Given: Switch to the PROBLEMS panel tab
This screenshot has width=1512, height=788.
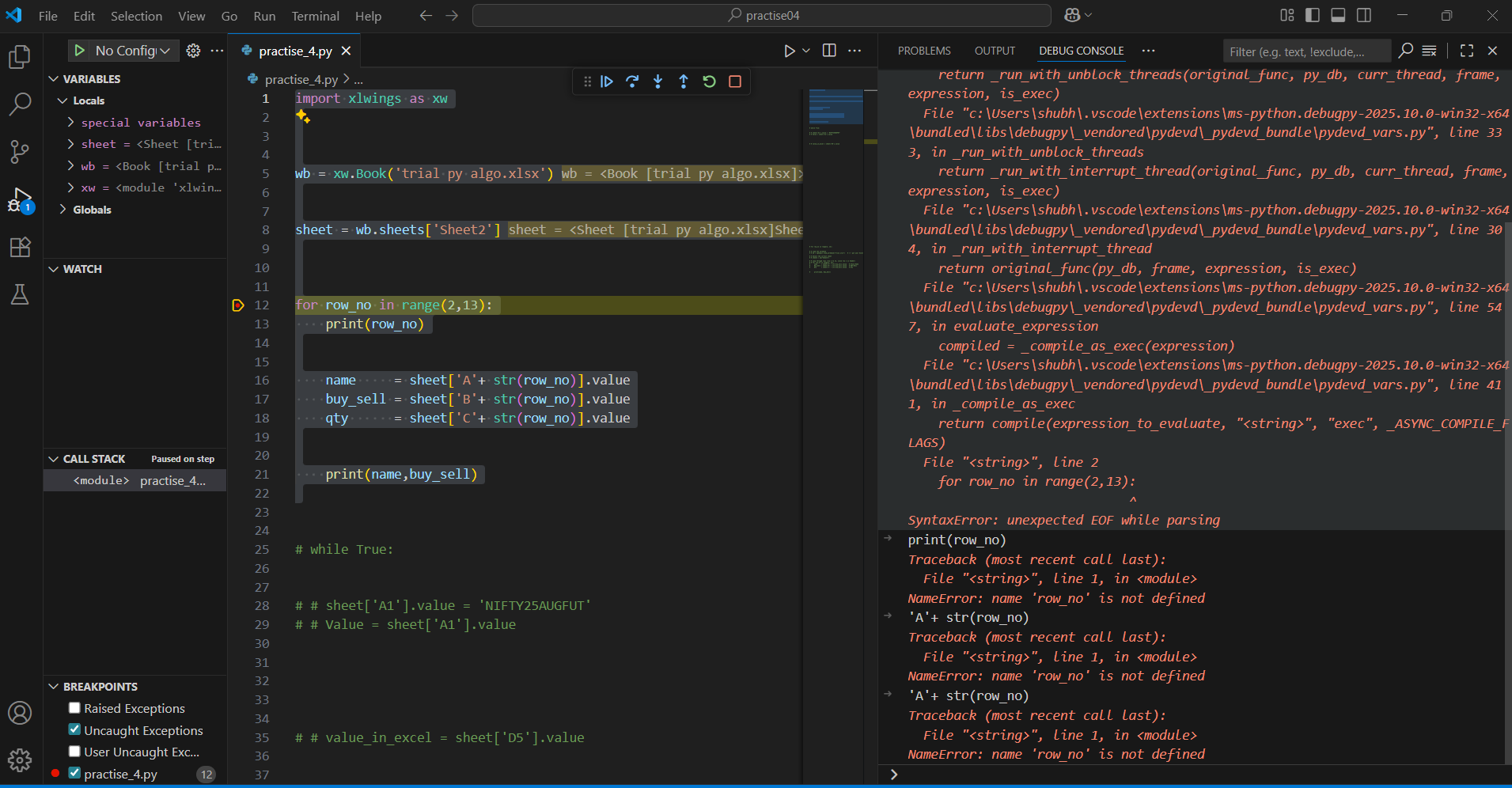Looking at the screenshot, I should [x=923, y=51].
